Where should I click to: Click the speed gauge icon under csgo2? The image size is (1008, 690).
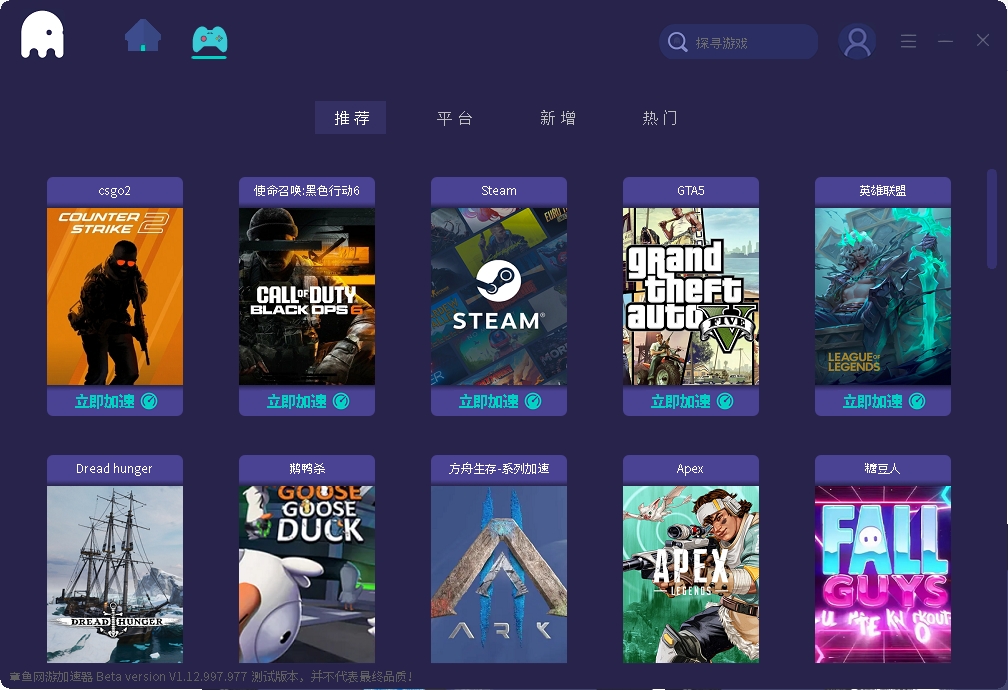pyautogui.click(x=149, y=401)
